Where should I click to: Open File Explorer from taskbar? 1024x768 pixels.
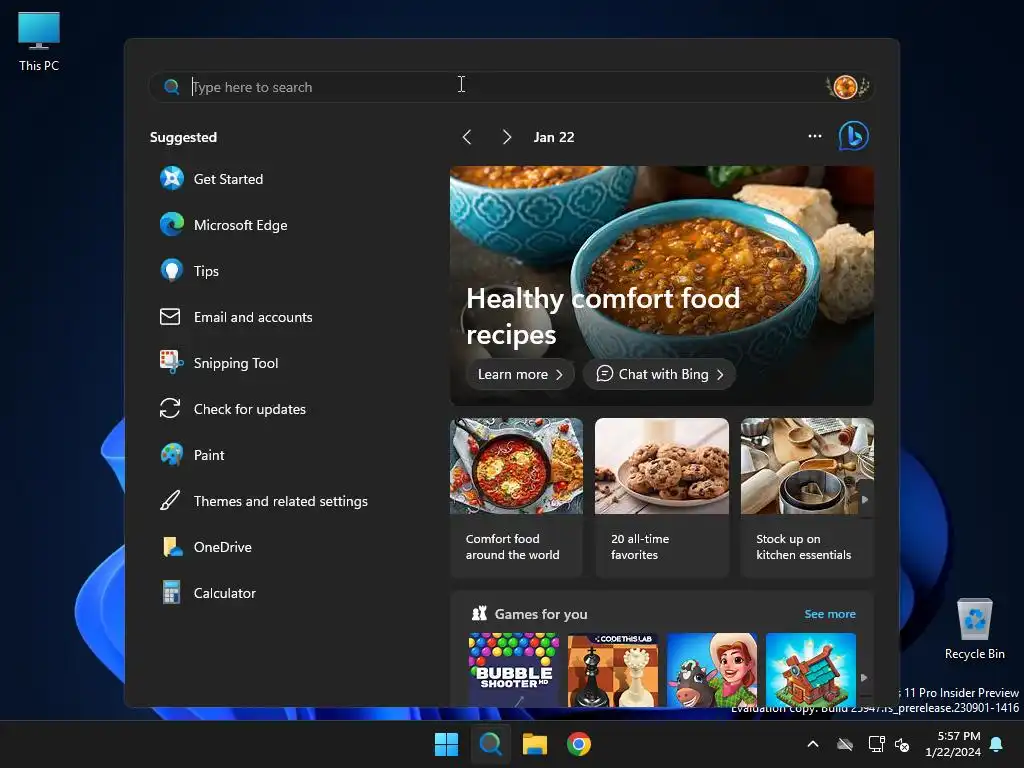tap(534, 744)
